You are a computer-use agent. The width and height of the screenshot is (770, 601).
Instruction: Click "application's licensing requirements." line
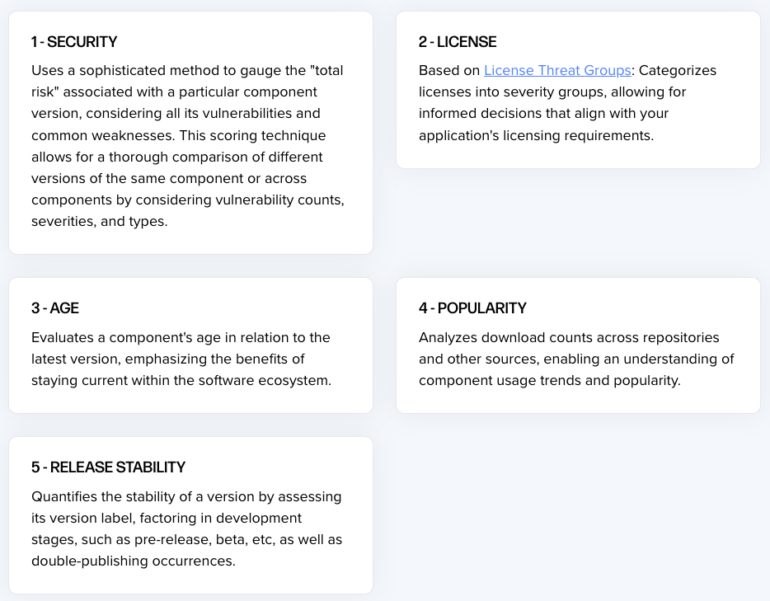click(x=535, y=135)
